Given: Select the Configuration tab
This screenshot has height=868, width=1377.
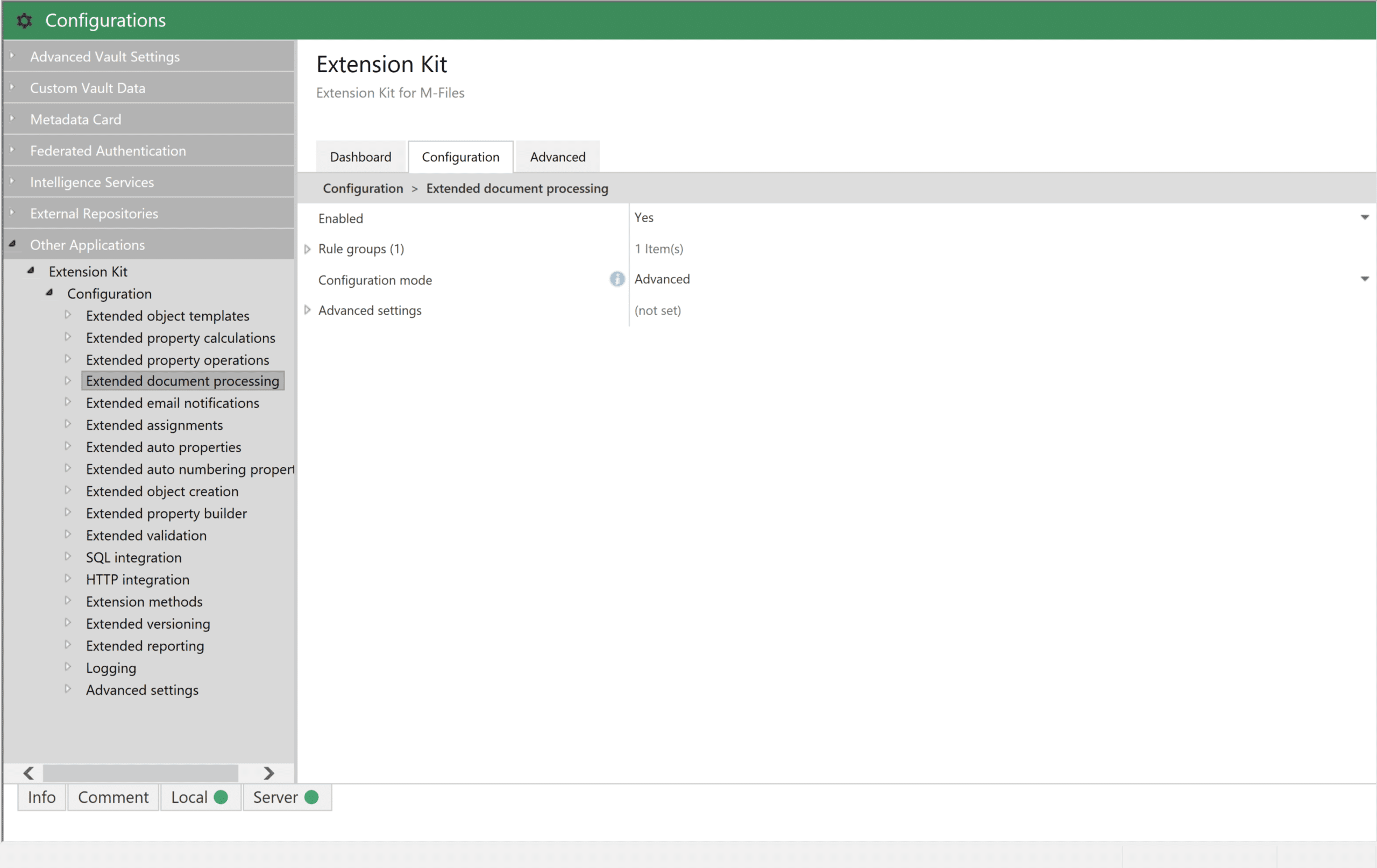Looking at the screenshot, I should [460, 156].
